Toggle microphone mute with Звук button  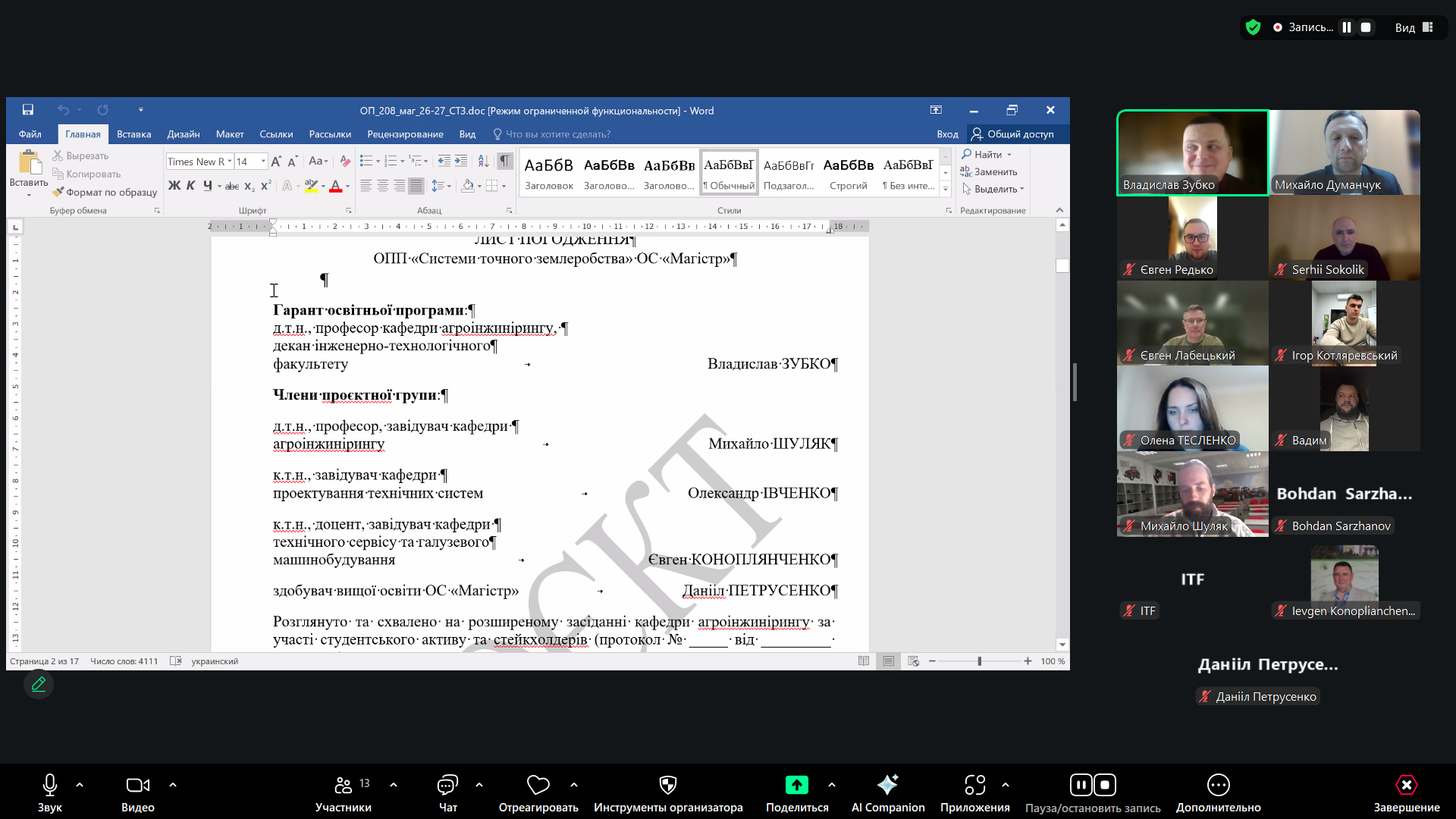point(50,785)
